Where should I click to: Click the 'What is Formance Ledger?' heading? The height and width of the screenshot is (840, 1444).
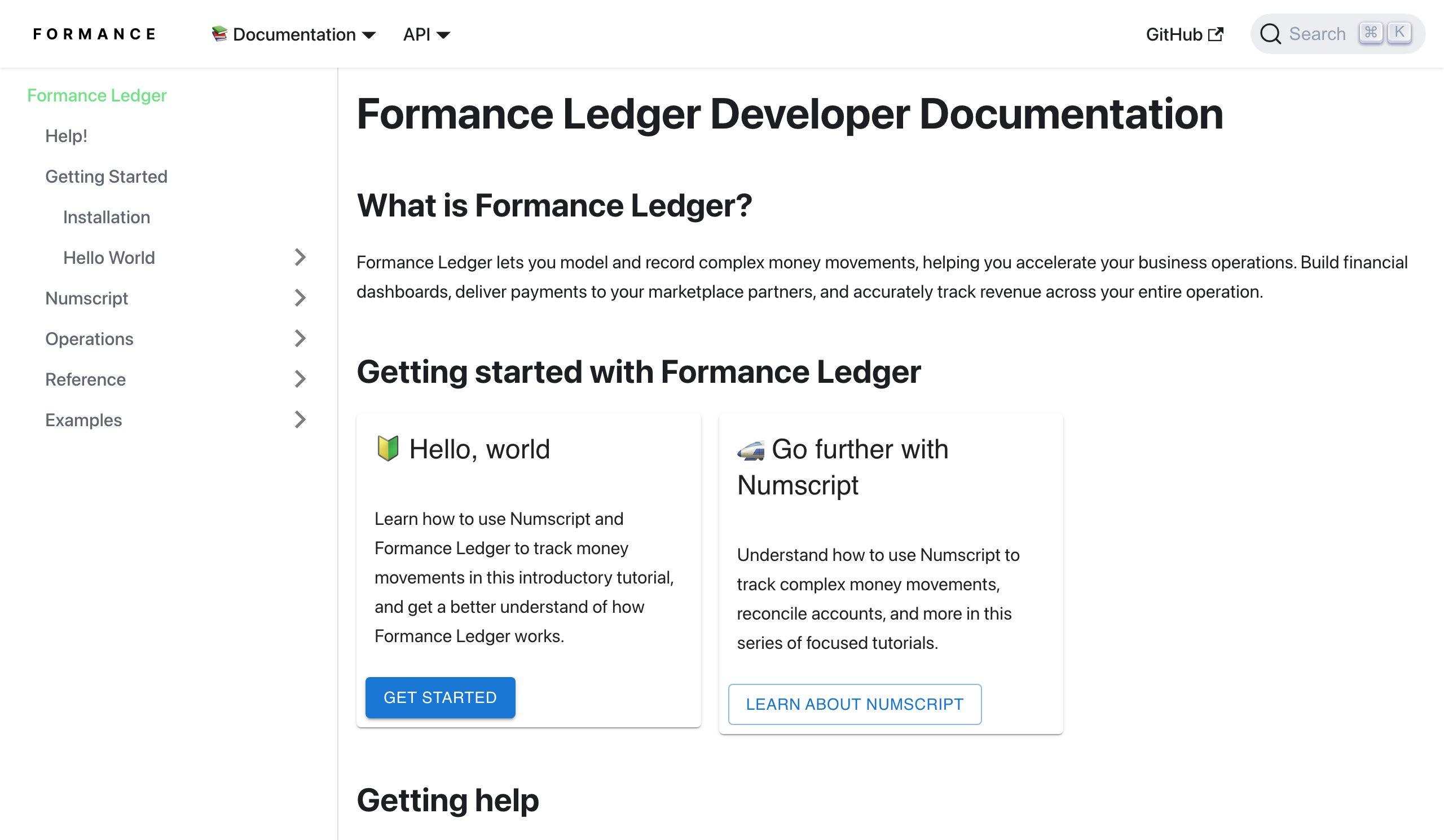pyautogui.click(x=554, y=205)
